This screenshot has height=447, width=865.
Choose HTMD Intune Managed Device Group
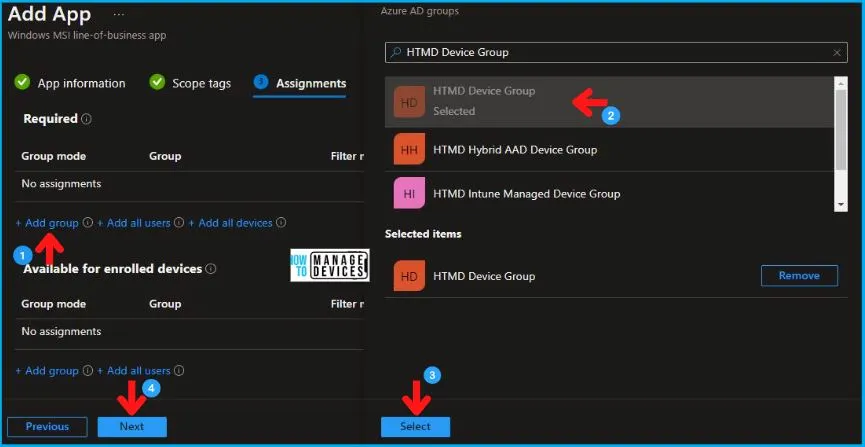[610, 193]
